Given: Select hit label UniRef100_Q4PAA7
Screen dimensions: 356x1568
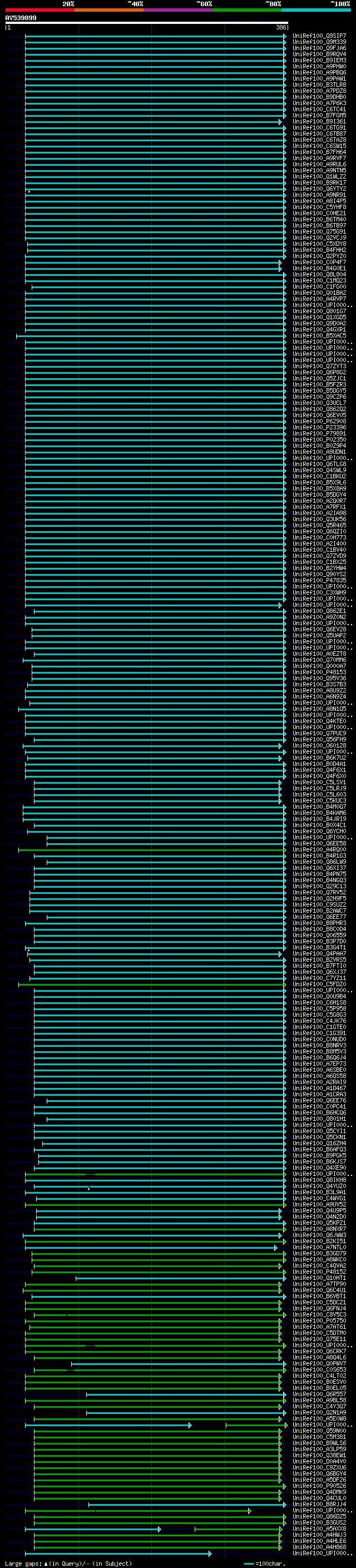Looking at the screenshot, I should point(319,954).
